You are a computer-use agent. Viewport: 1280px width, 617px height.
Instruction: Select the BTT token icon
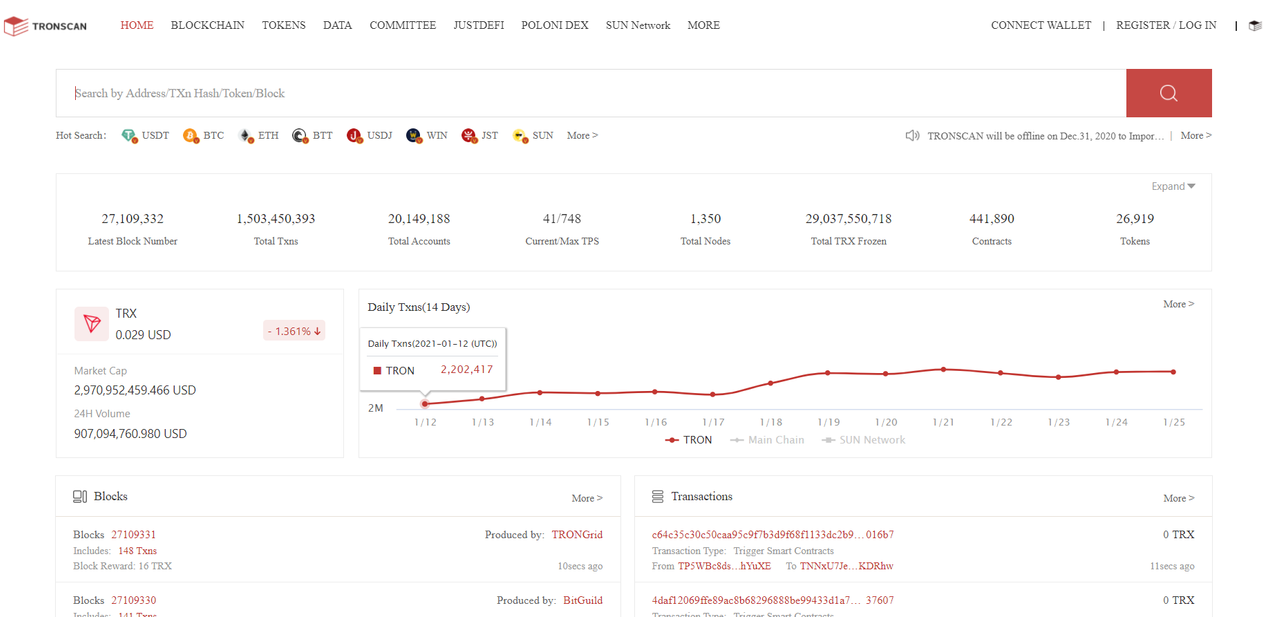click(x=300, y=136)
